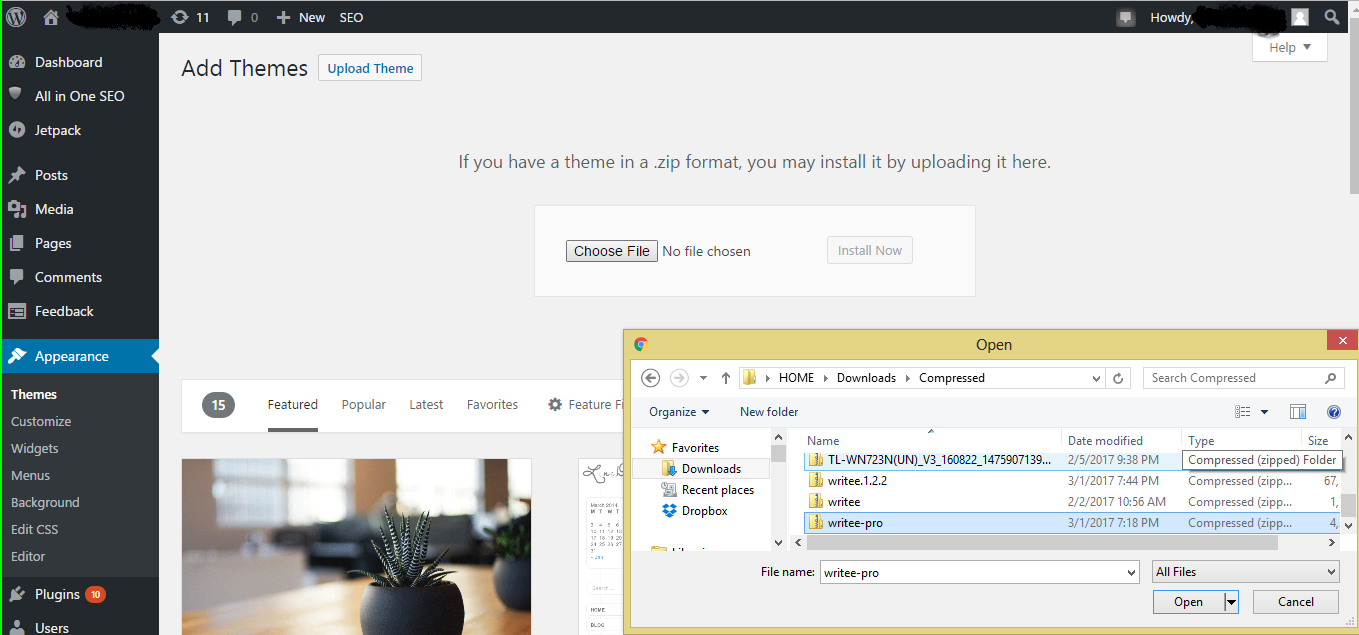Open the Customize submenu link
Viewport: 1359px width, 635px height.
coord(41,422)
